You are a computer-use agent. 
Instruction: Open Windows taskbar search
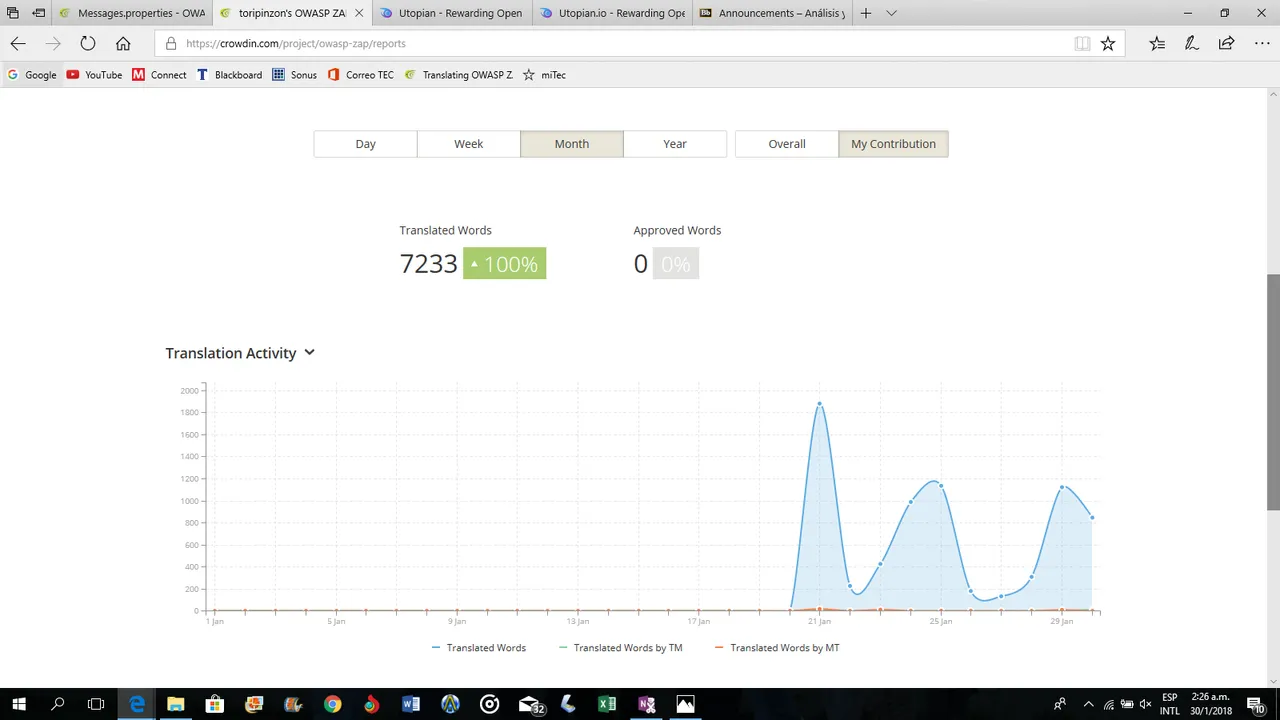(x=58, y=704)
